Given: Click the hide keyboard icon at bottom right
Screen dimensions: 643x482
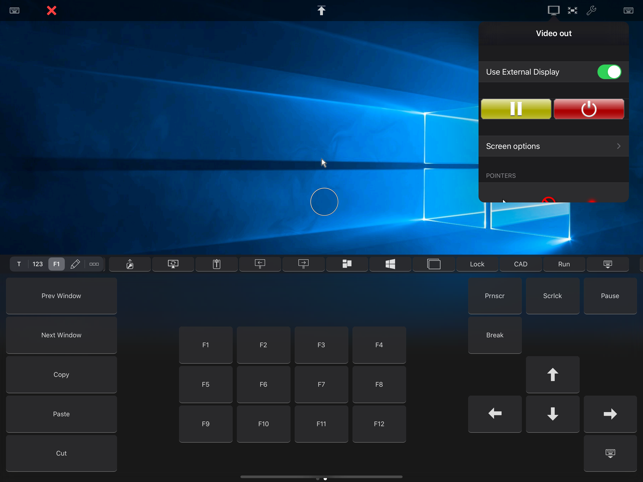Looking at the screenshot, I should [610, 453].
